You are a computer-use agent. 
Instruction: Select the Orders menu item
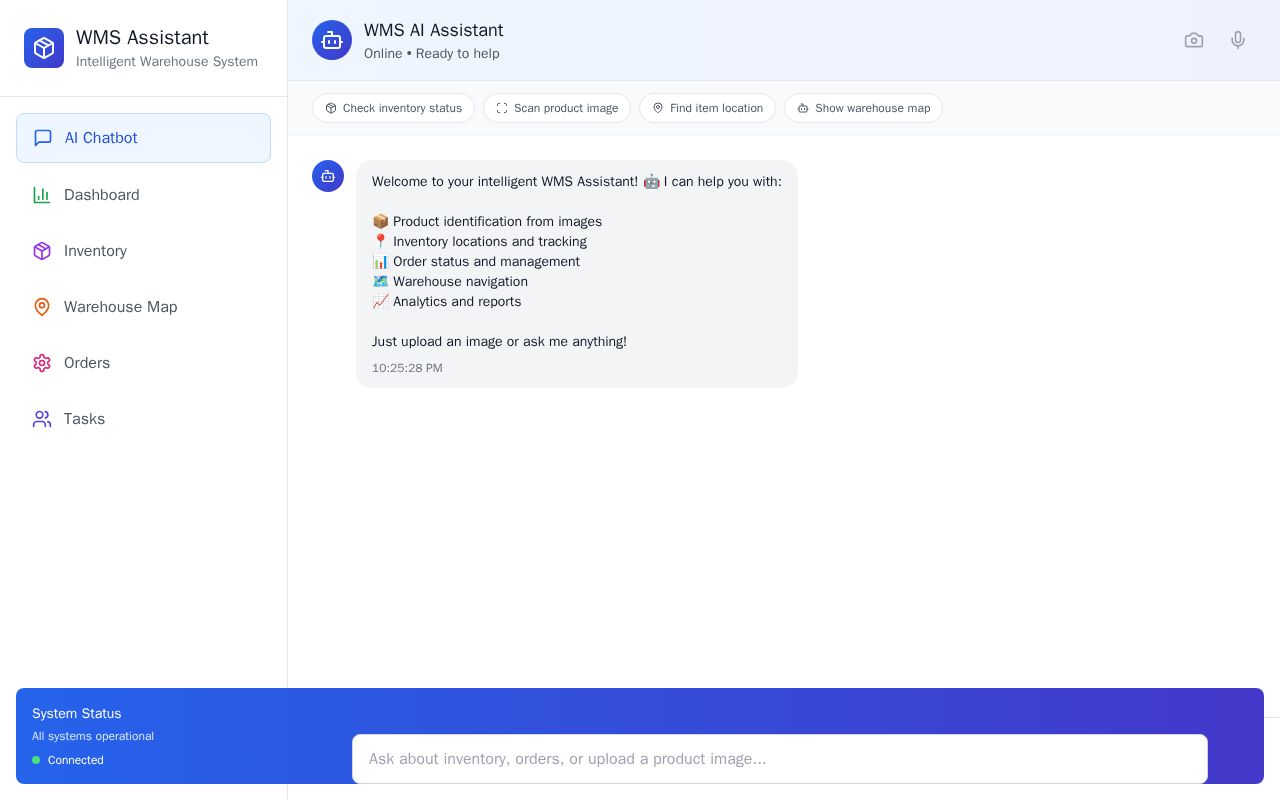(x=143, y=363)
